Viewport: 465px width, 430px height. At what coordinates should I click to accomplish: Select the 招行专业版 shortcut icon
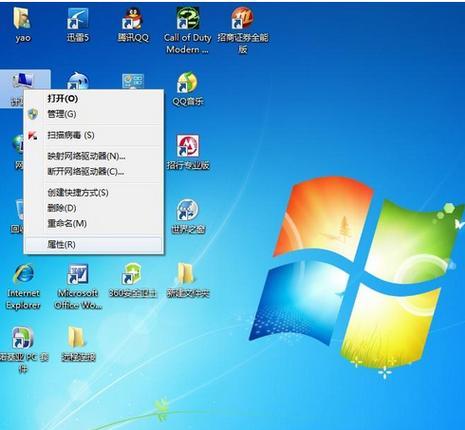coord(188,146)
